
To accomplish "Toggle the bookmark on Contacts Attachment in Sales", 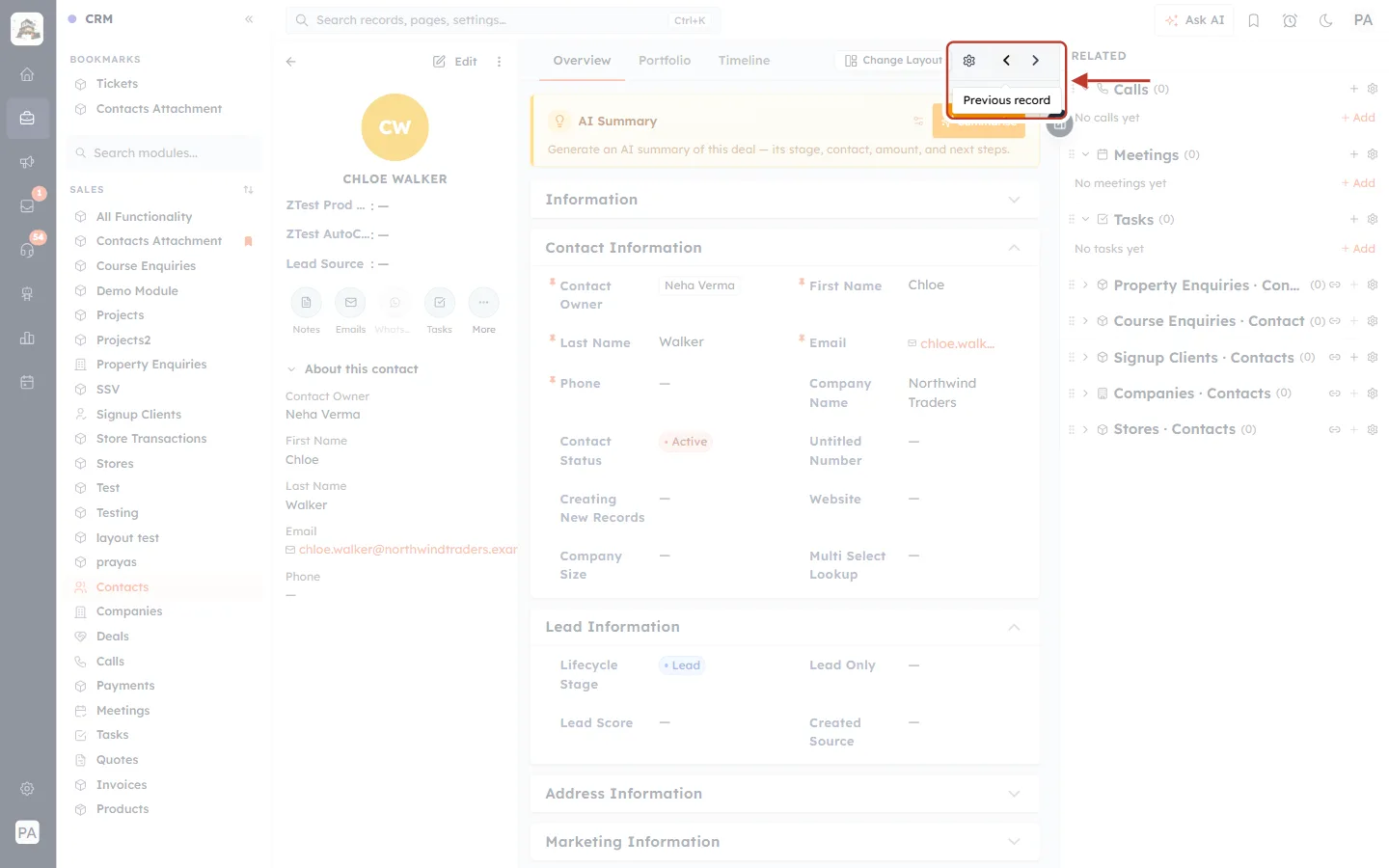I will pos(248,241).
